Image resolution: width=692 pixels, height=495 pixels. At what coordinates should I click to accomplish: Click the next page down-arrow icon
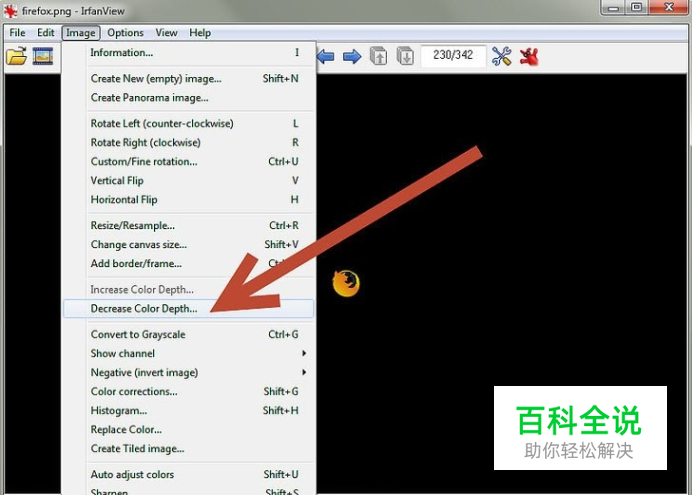click(405, 56)
